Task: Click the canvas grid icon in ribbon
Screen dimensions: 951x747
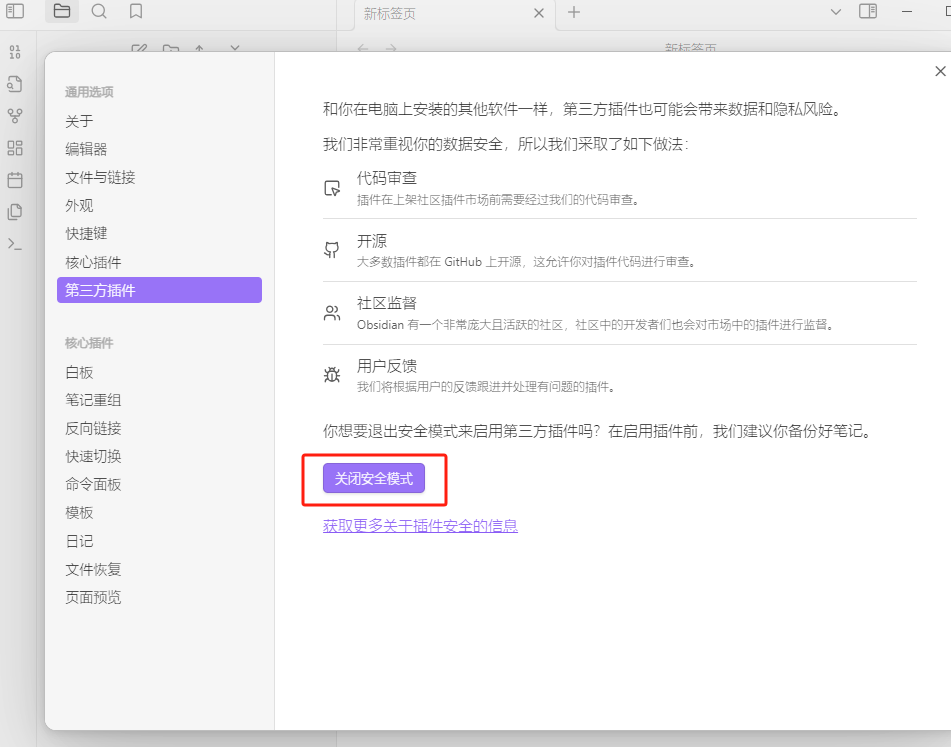Action: 15,148
